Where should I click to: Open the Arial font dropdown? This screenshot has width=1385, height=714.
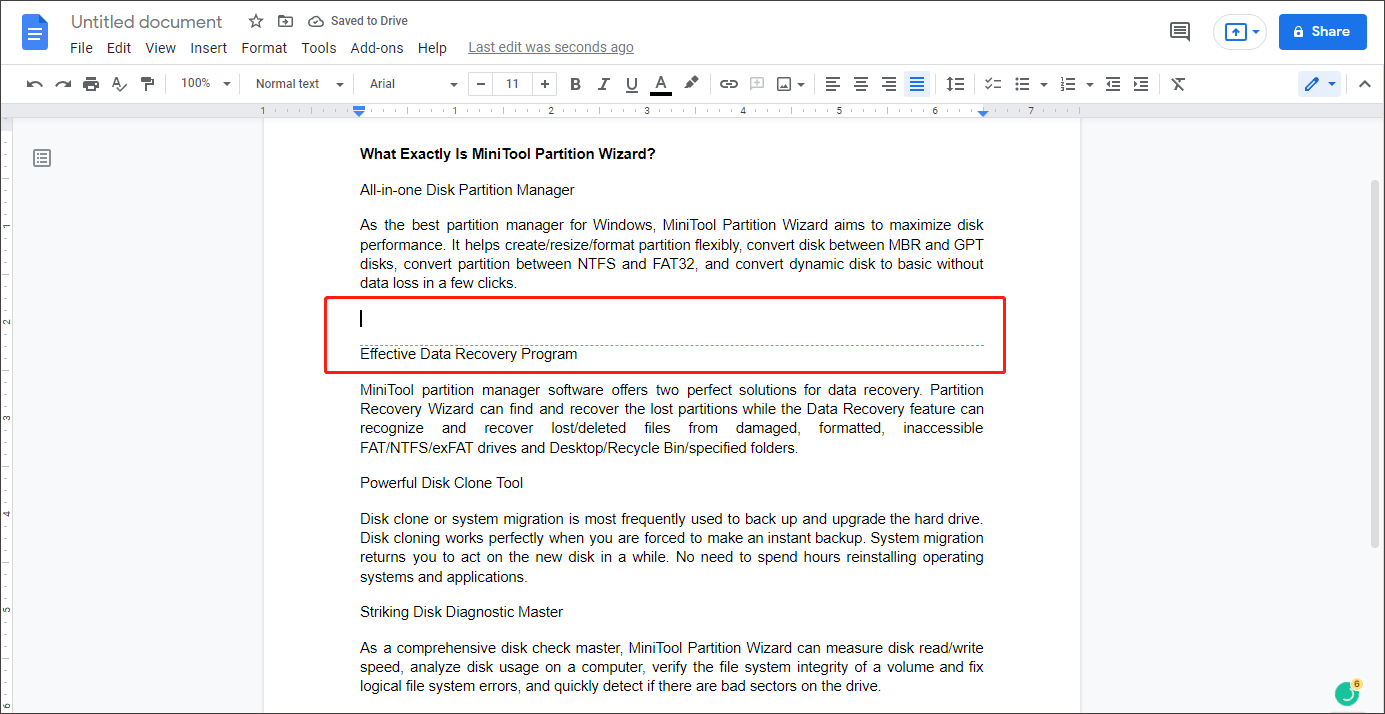coord(413,84)
